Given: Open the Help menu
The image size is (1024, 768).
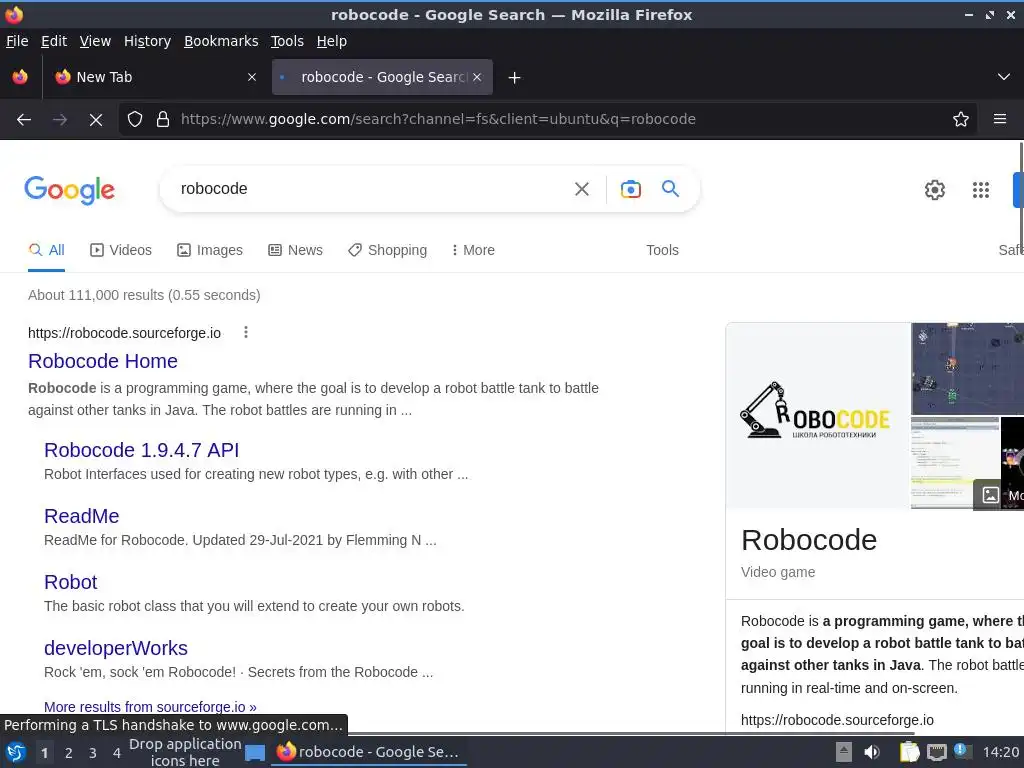Looking at the screenshot, I should point(332,41).
